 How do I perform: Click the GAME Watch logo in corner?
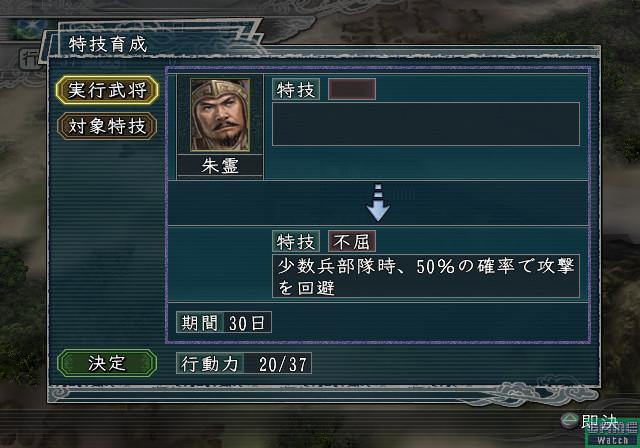click(612, 433)
